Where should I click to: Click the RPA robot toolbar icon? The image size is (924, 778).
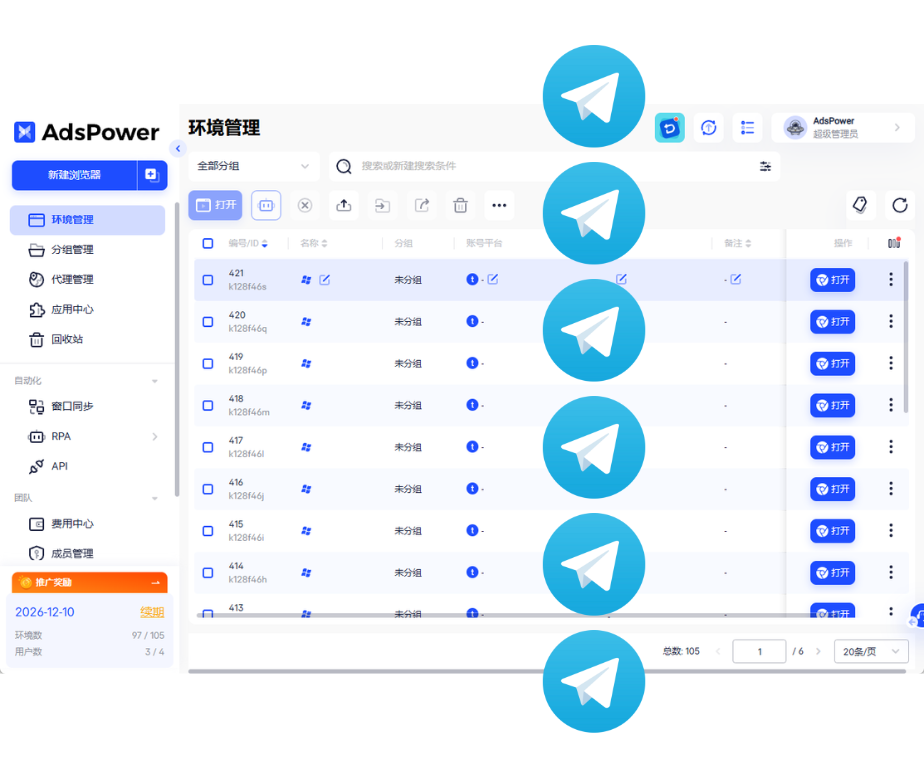[x=266, y=205]
